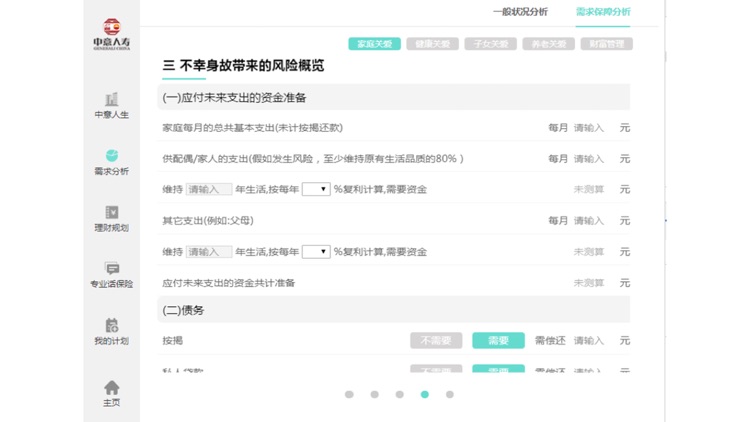Click input for 家庭每月的总共基本支出

click(x=589, y=128)
